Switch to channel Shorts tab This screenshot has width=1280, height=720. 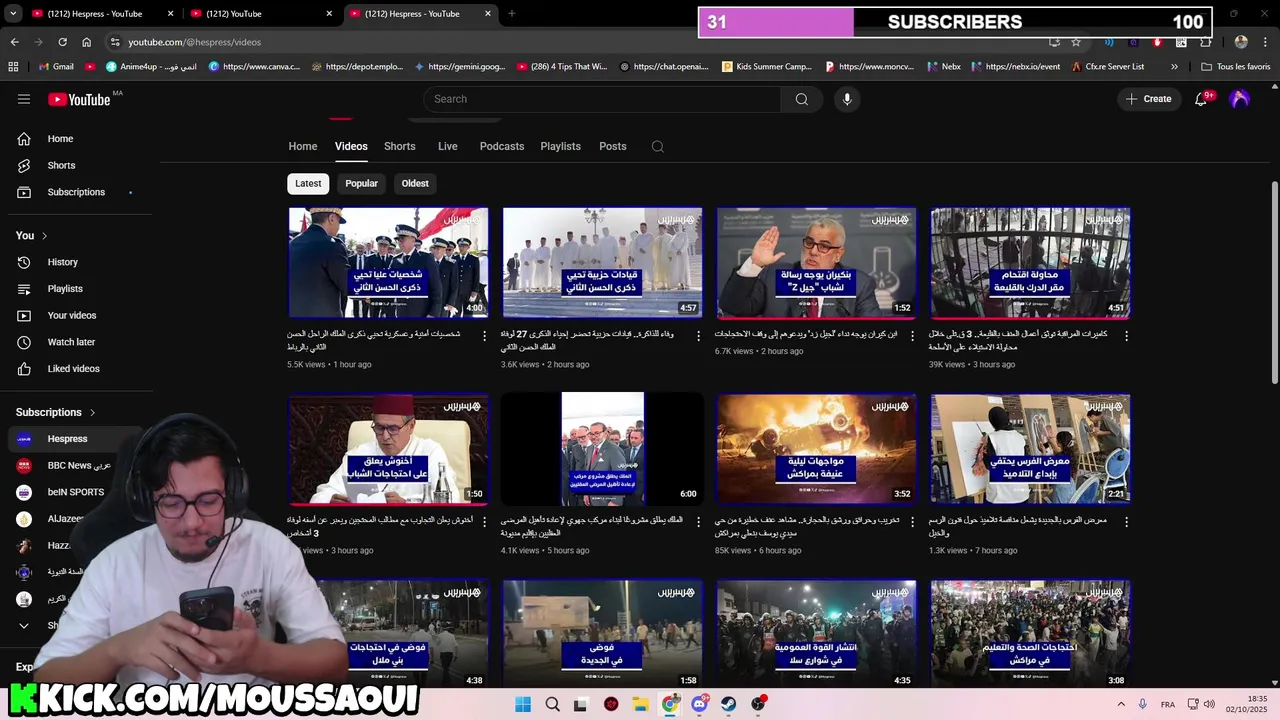[x=400, y=146]
